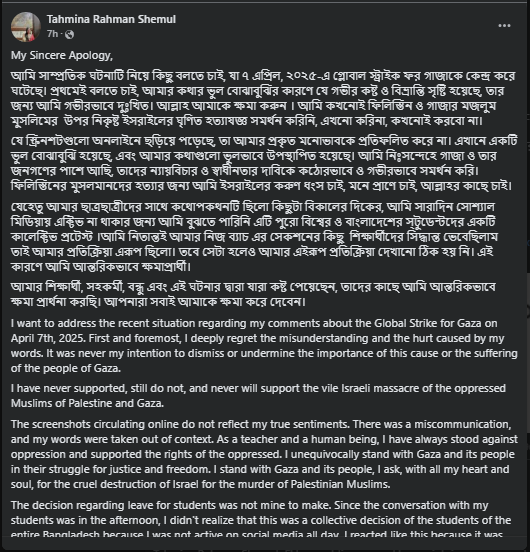The image size is (530, 552).
Task: Click the first Bengali paragraph starting 'আমি সাম্প্রতিক'
Action: 263,98
